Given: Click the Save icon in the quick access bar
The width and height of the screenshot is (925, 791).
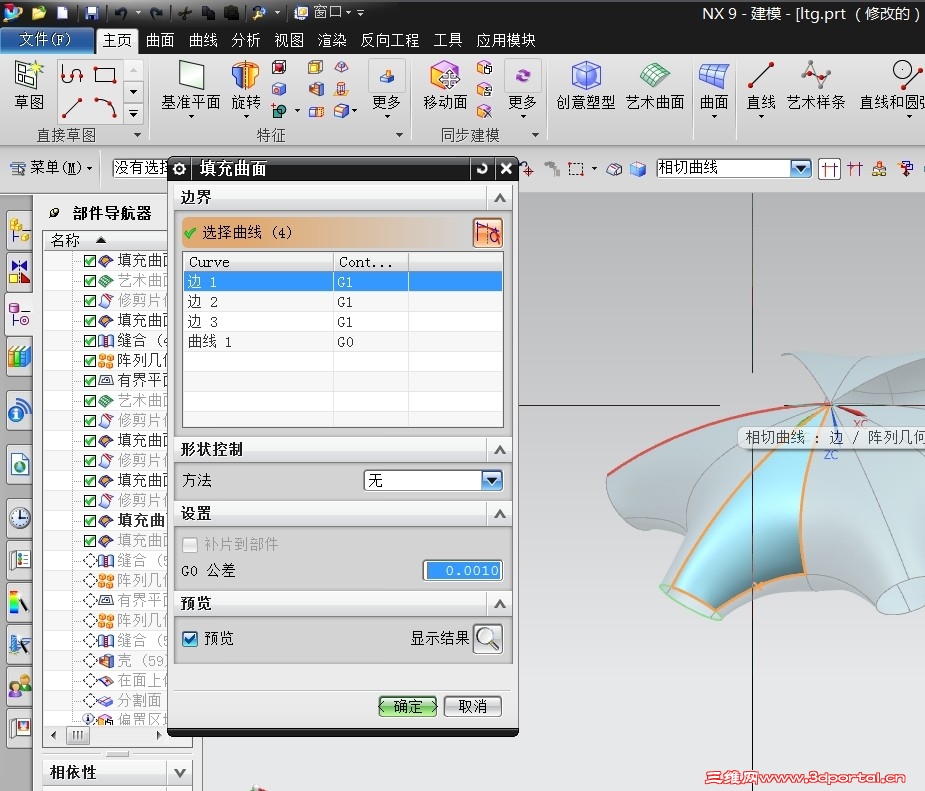Looking at the screenshot, I should 91,12.
